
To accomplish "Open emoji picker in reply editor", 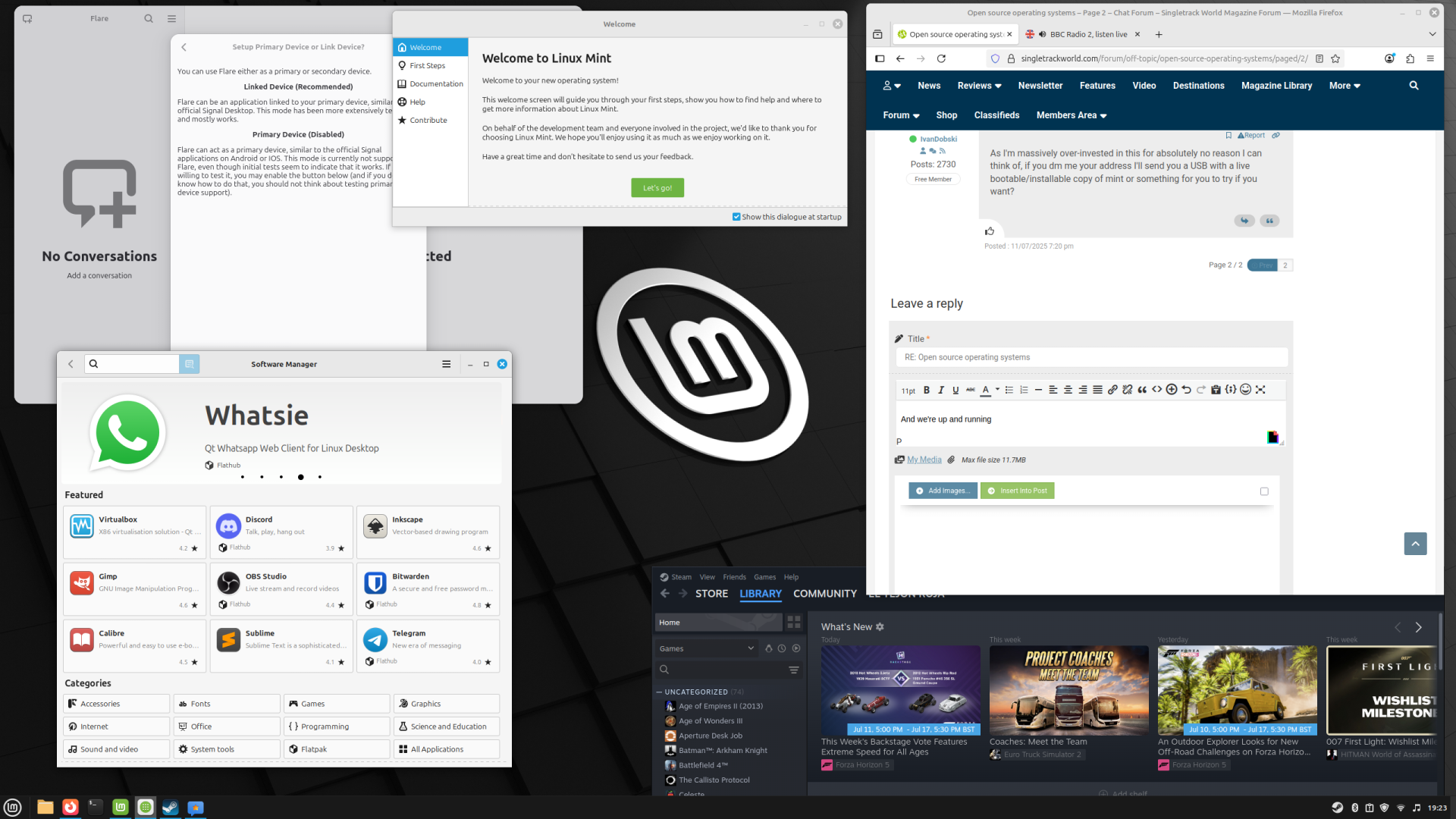I will 1245,390.
